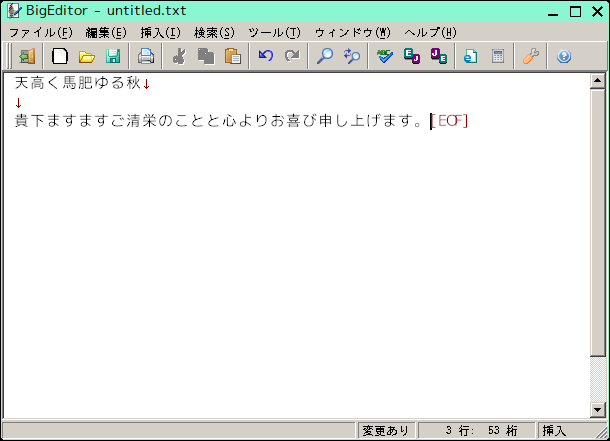Redo the undone edit

[292, 56]
